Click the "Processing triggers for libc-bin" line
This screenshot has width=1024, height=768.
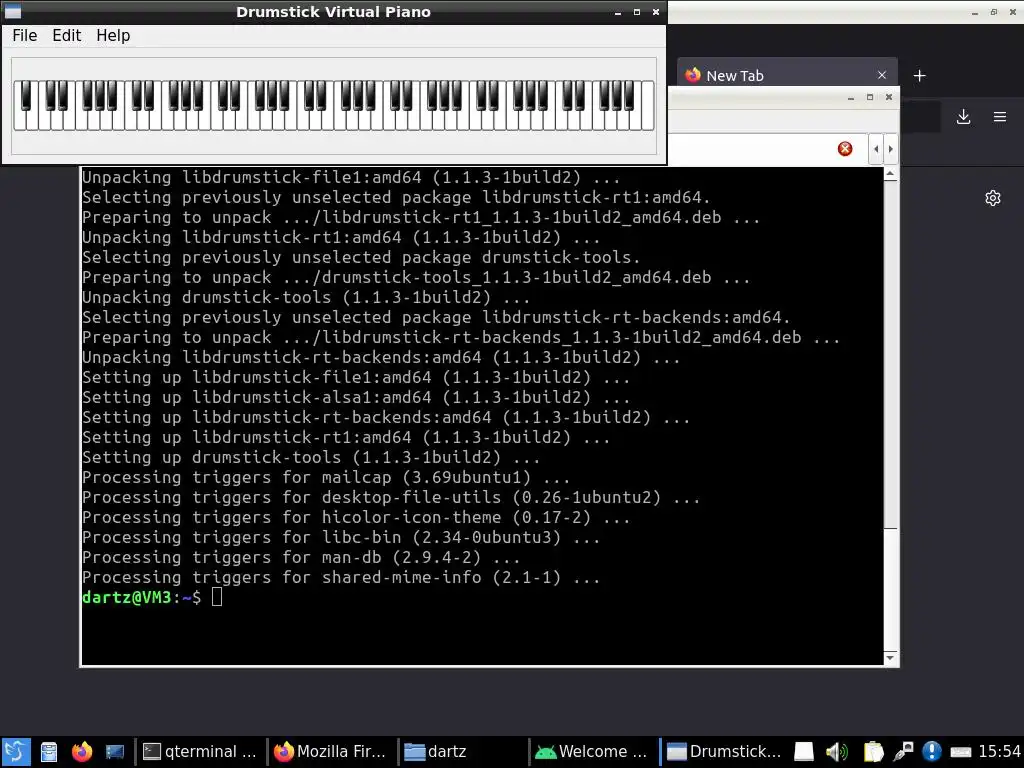tap(341, 537)
